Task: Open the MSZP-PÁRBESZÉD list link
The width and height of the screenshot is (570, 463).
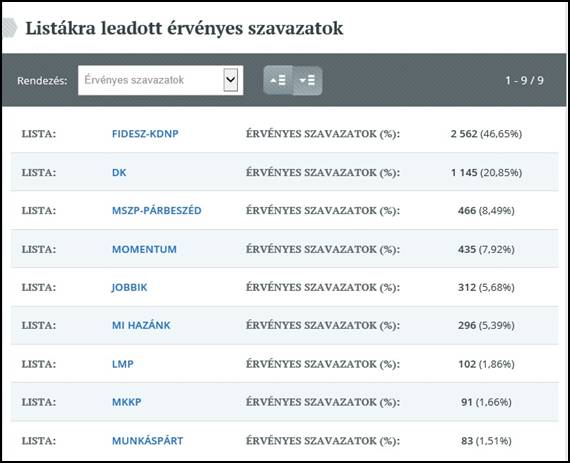Action: 156,210
